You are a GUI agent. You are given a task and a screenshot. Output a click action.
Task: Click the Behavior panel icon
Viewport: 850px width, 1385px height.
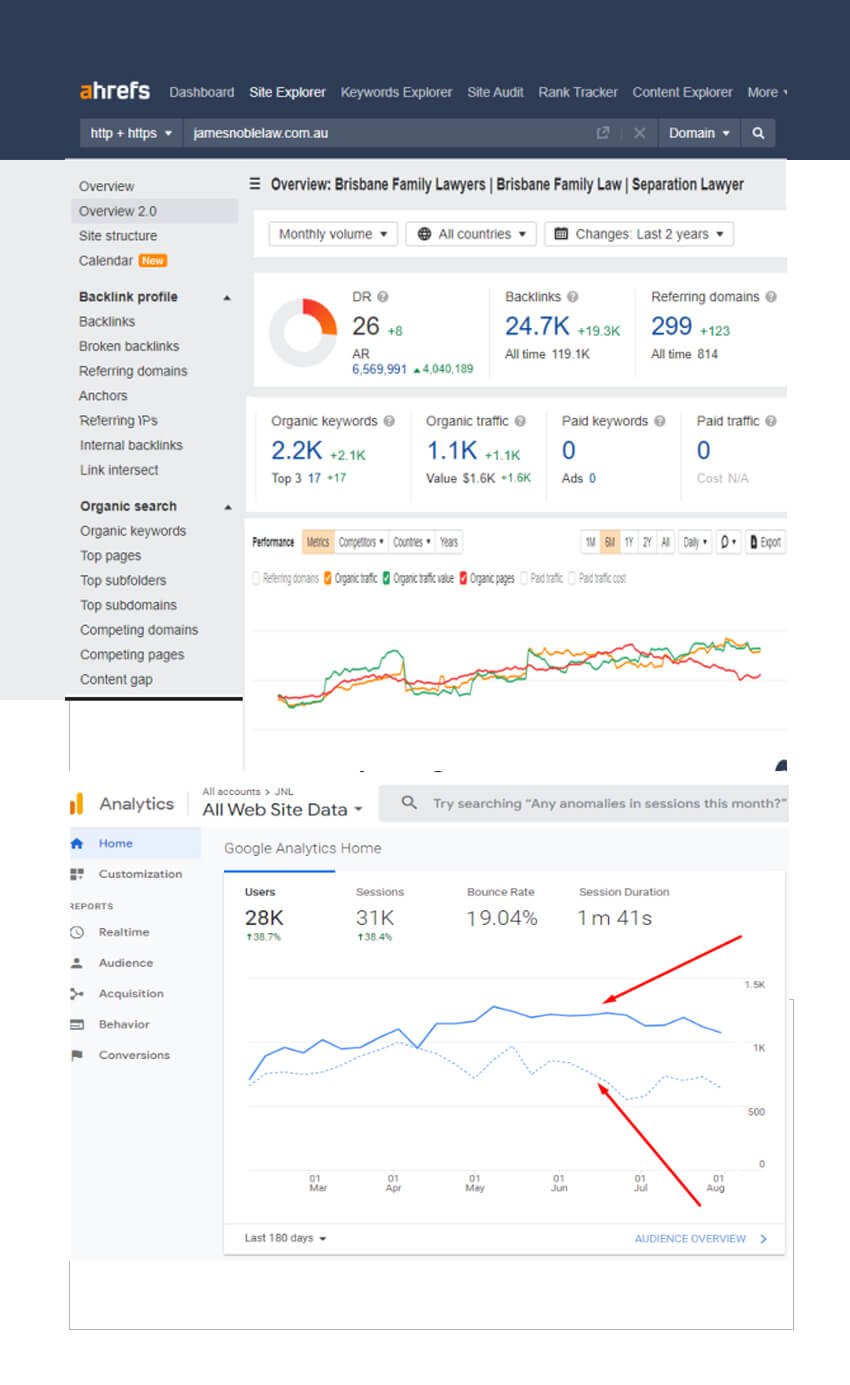(x=77, y=1025)
